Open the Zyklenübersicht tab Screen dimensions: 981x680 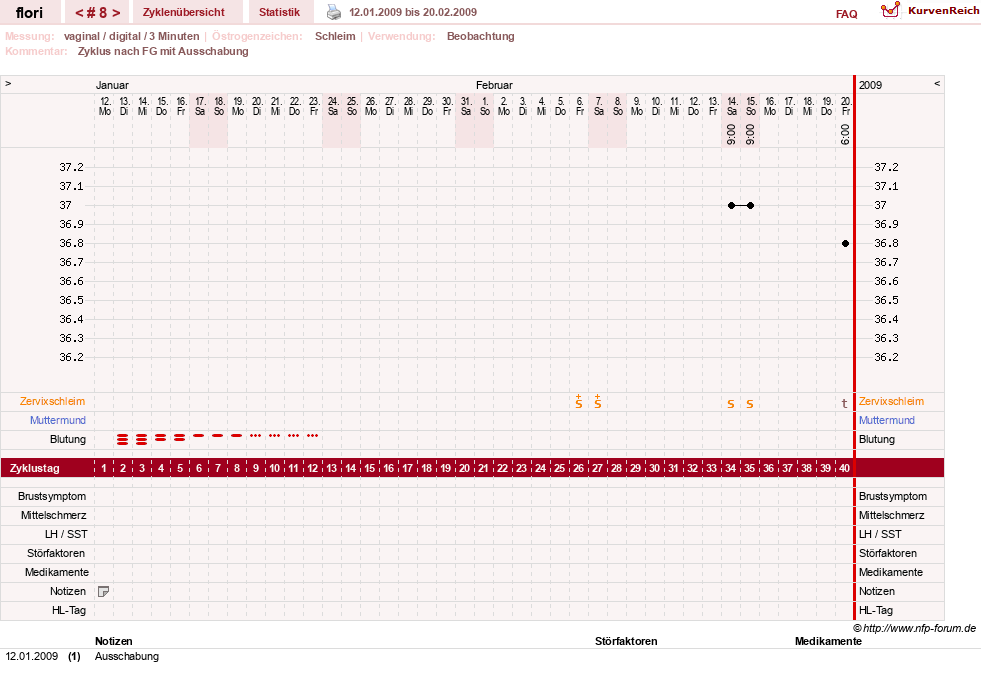pyautogui.click(x=184, y=12)
